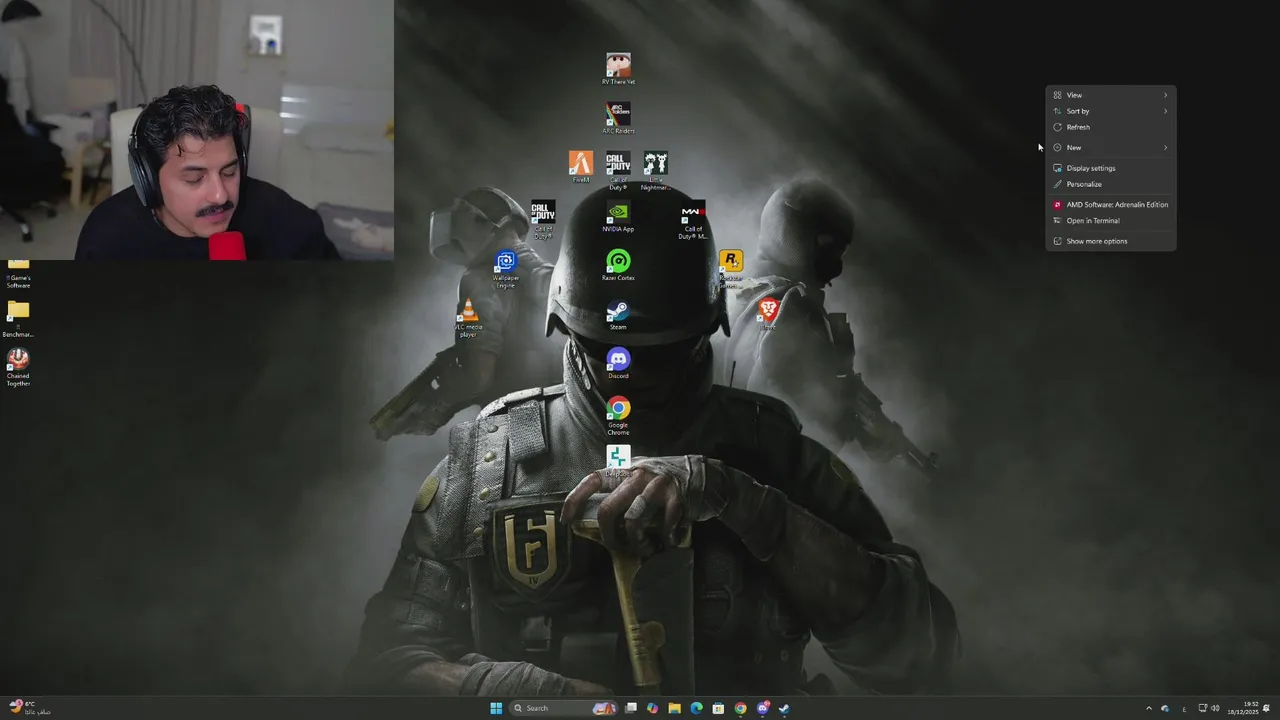Choose Open in Terminal

point(1110,220)
